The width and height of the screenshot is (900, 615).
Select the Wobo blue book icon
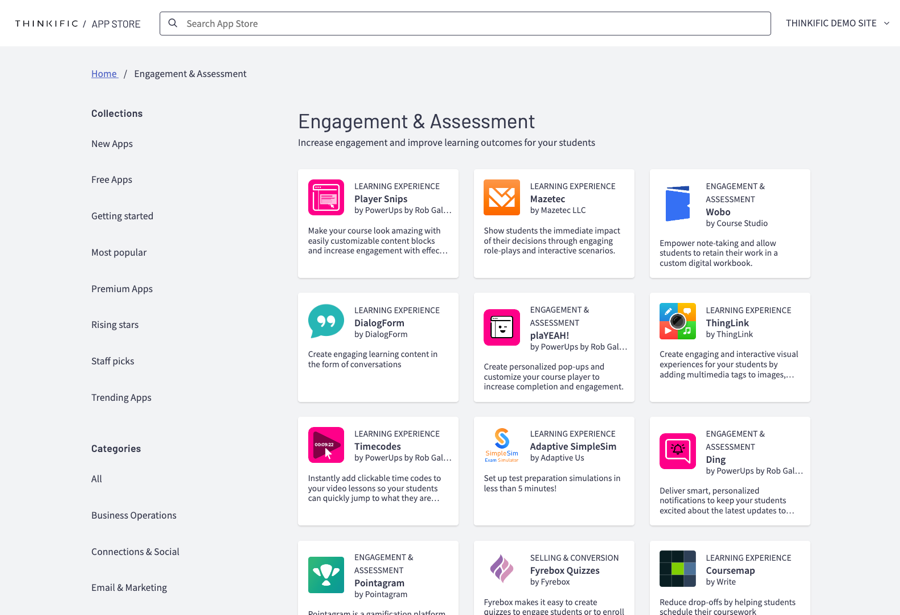[x=677, y=203]
